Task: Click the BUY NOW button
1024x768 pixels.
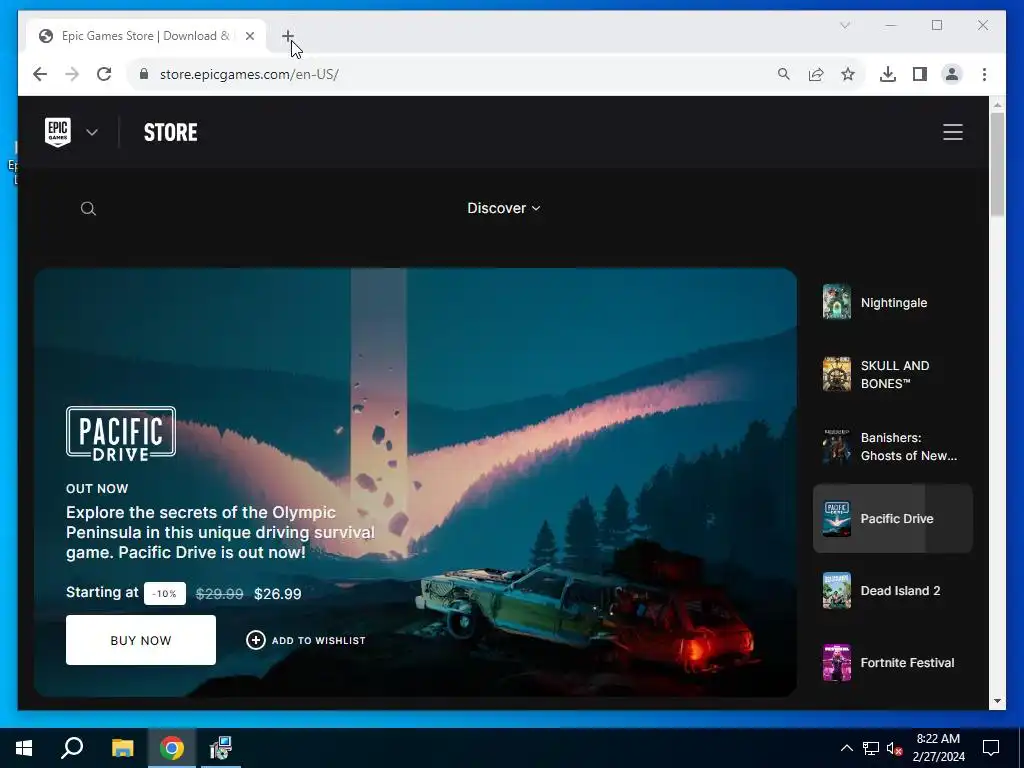Action: [141, 640]
